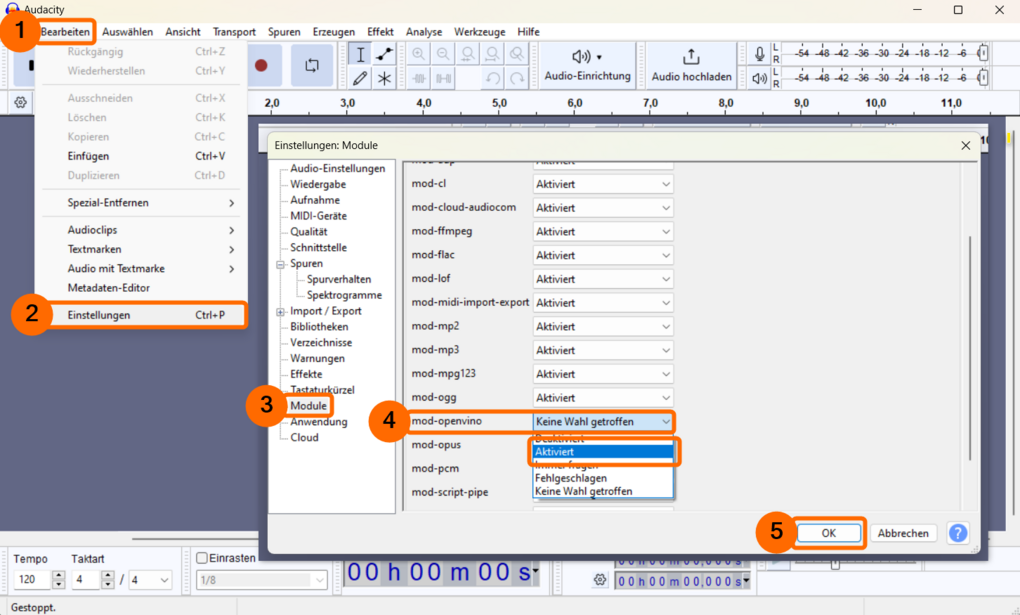Open the mod-flac status dropdown
Screen dimensions: 1020x615
click(x=603, y=255)
